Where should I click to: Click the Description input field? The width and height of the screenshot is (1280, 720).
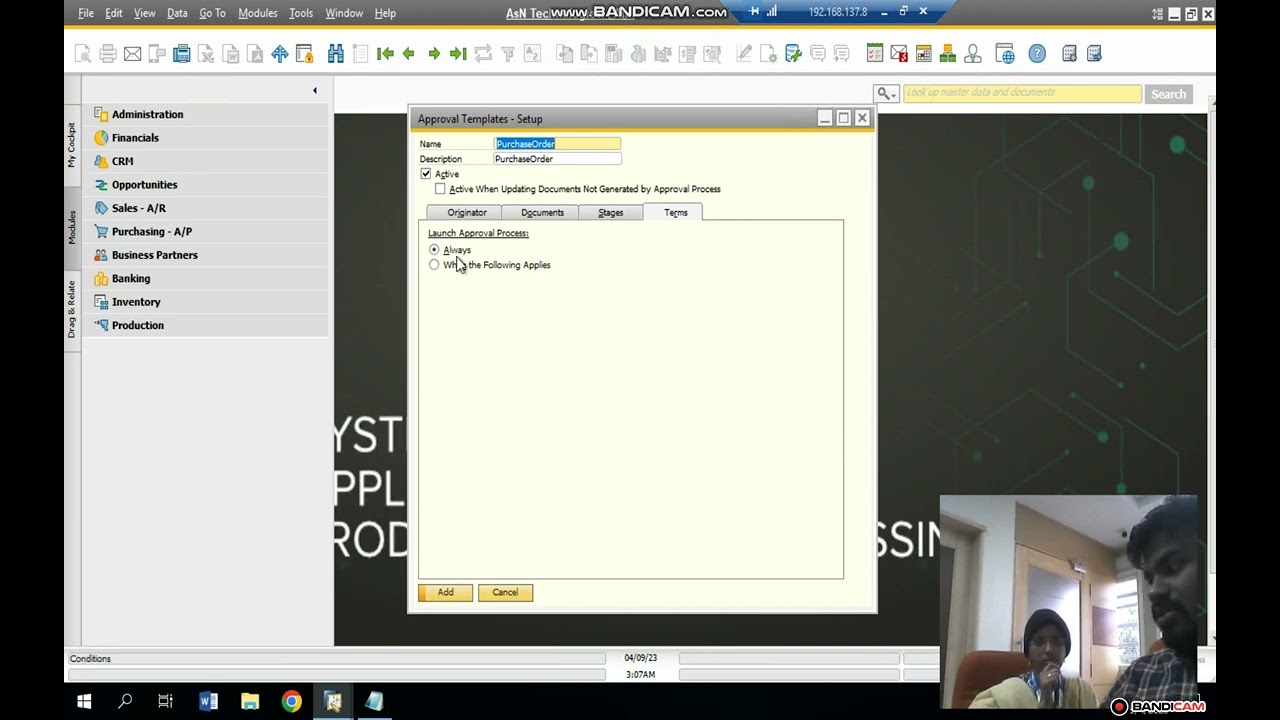pos(557,159)
